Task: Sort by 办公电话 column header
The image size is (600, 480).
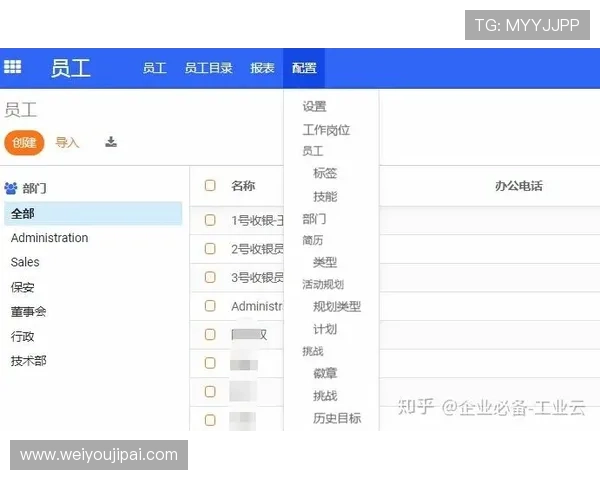Action: (519, 186)
